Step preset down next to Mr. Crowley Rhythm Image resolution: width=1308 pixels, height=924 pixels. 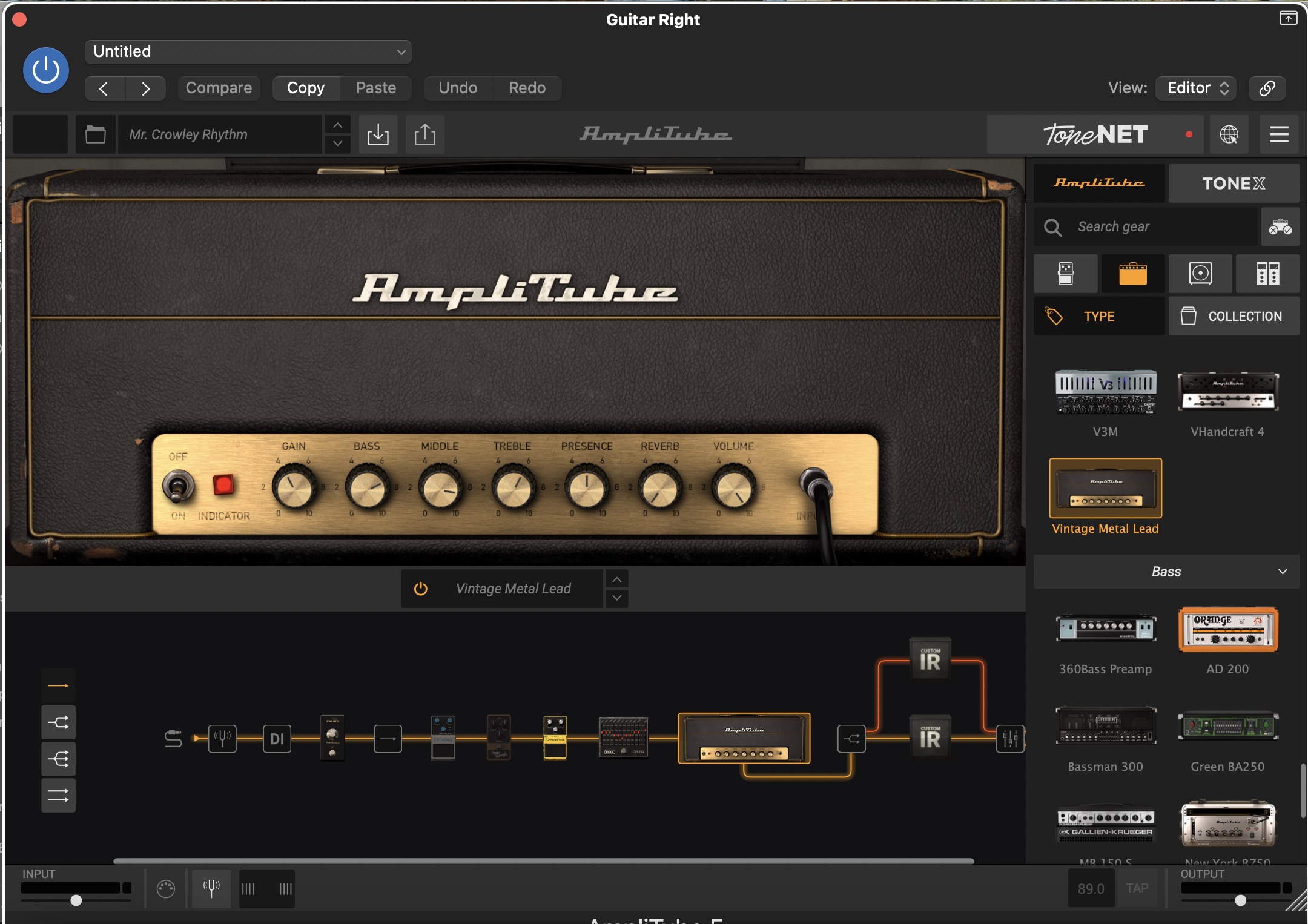click(x=338, y=144)
